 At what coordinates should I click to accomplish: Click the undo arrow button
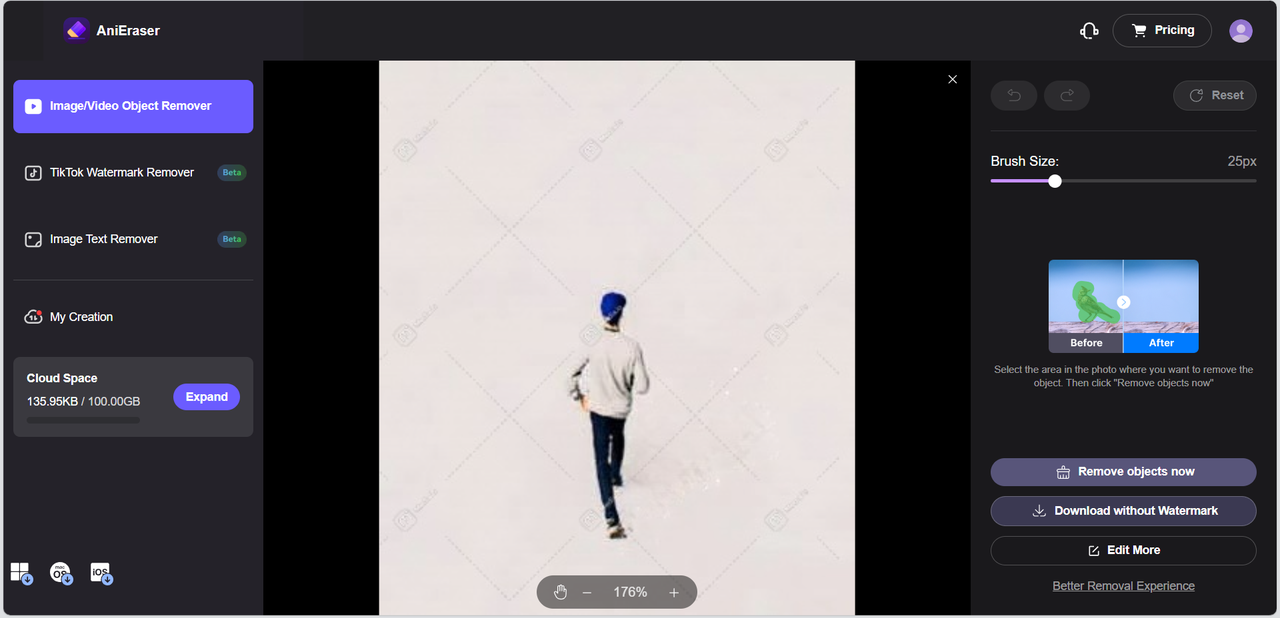point(1014,95)
